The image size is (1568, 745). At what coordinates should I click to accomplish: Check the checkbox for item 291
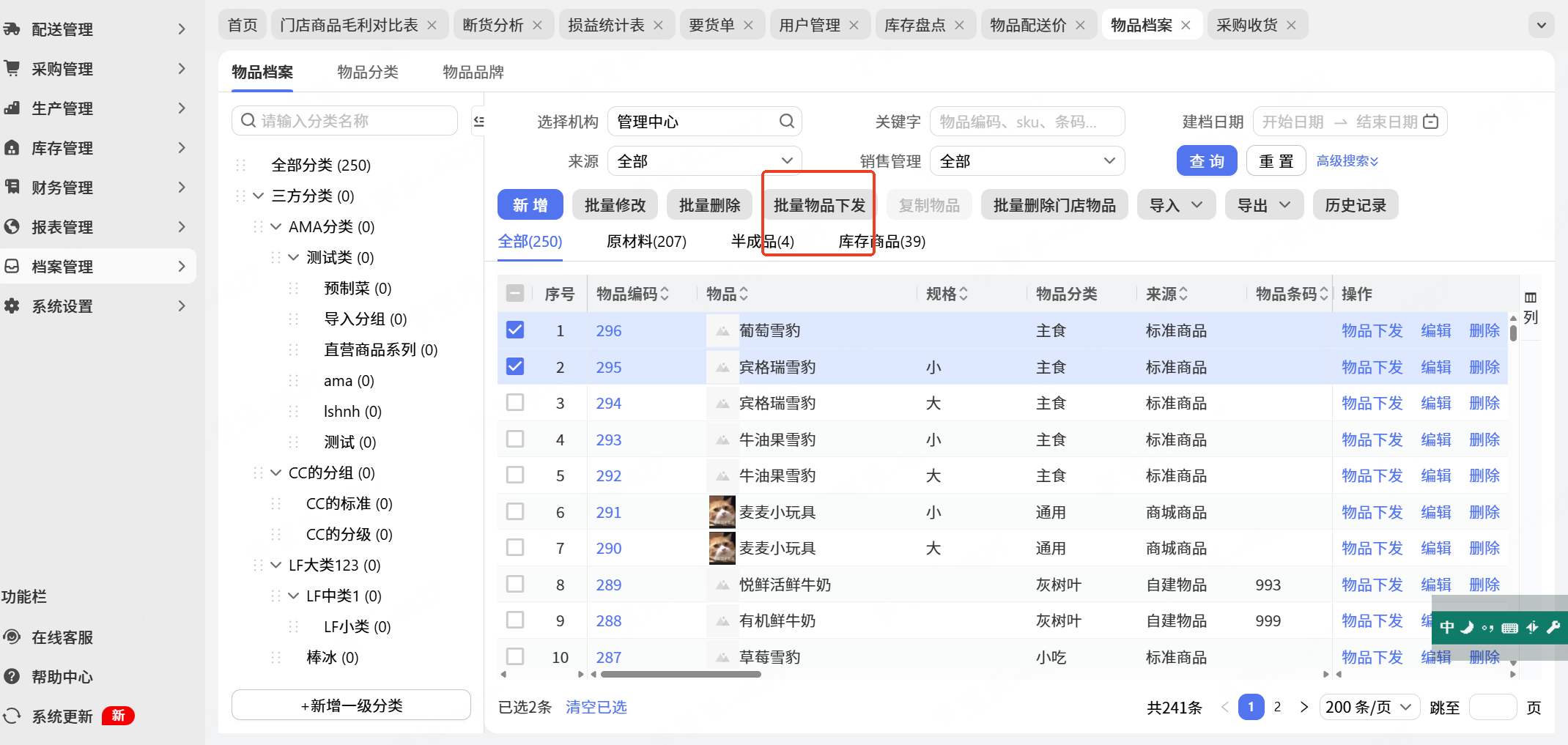pos(515,511)
